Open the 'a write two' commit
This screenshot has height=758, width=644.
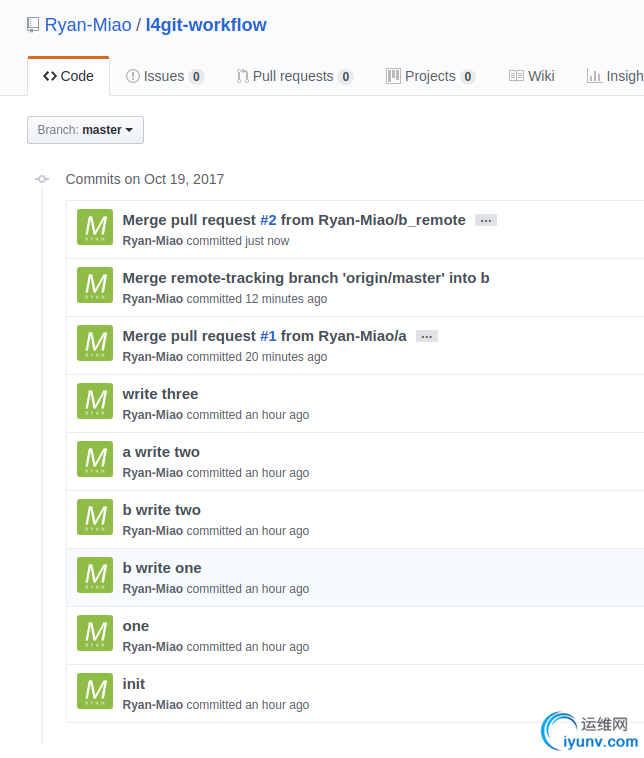(161, 452)
